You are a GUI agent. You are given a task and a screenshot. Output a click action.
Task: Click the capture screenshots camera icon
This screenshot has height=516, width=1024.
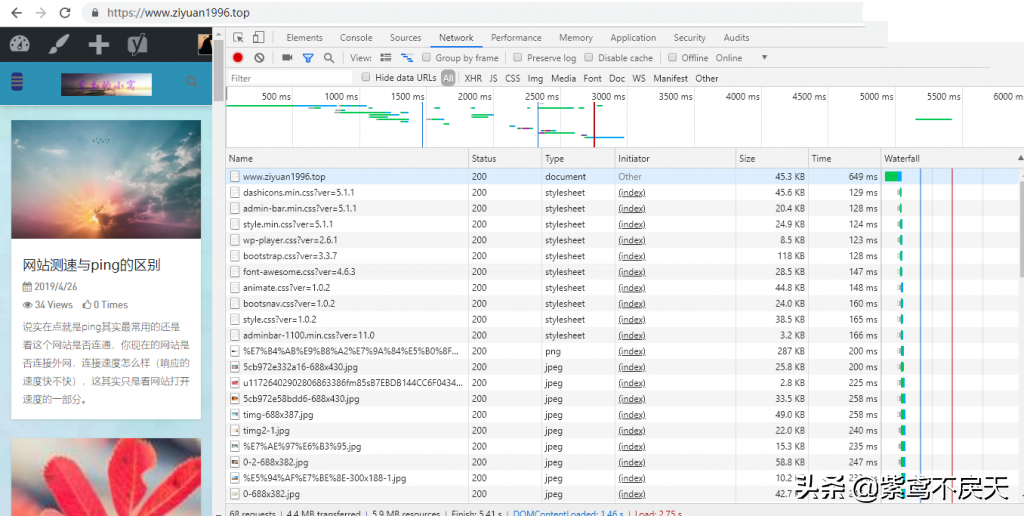287,58
